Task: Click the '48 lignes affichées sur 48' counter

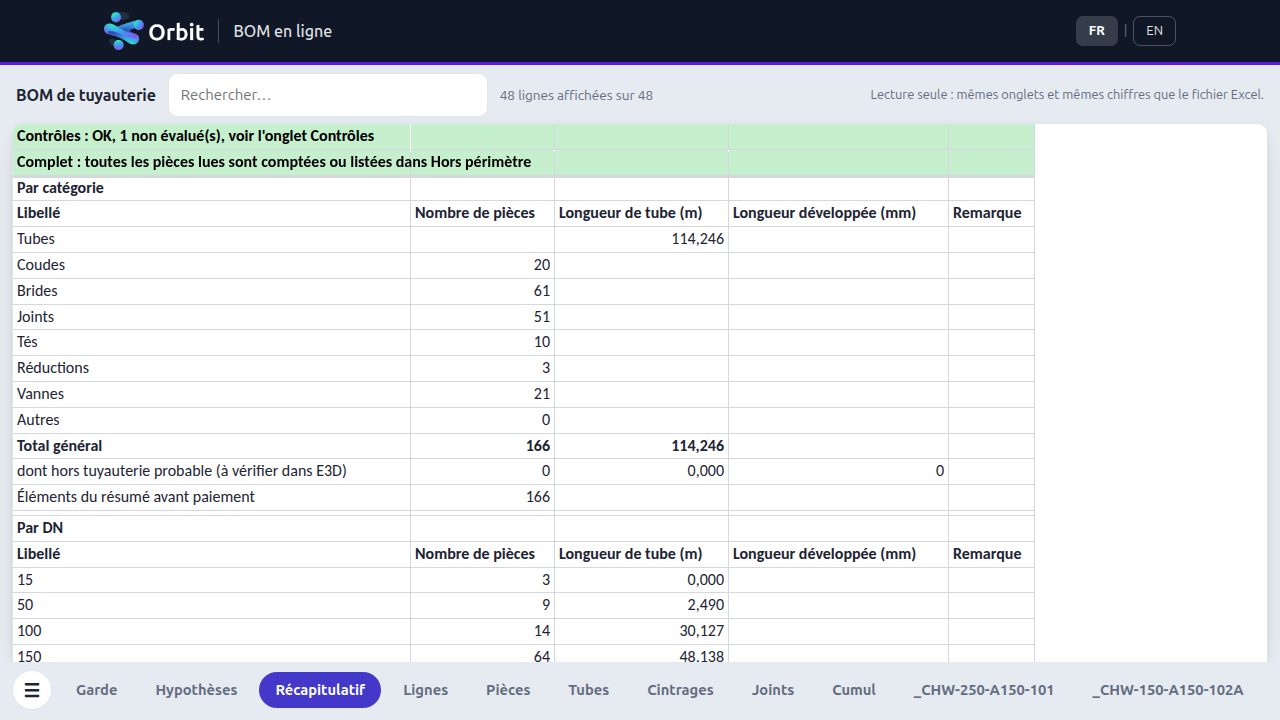Action: pos(577,95)
